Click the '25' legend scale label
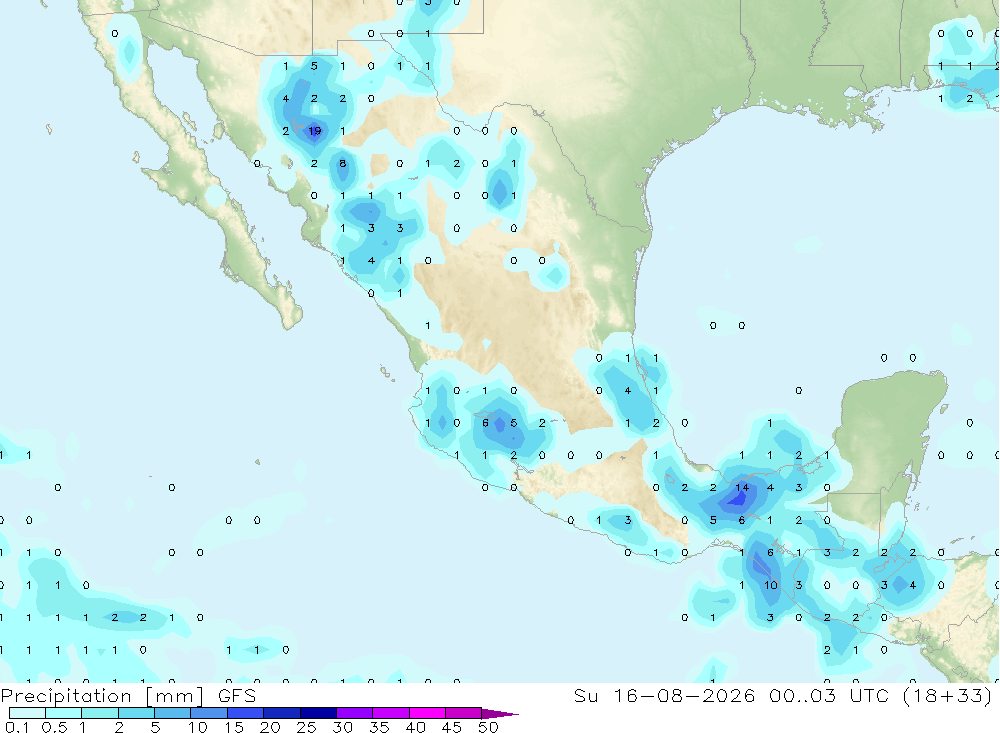Screen dimensions: 1000x733 (307, 727)
